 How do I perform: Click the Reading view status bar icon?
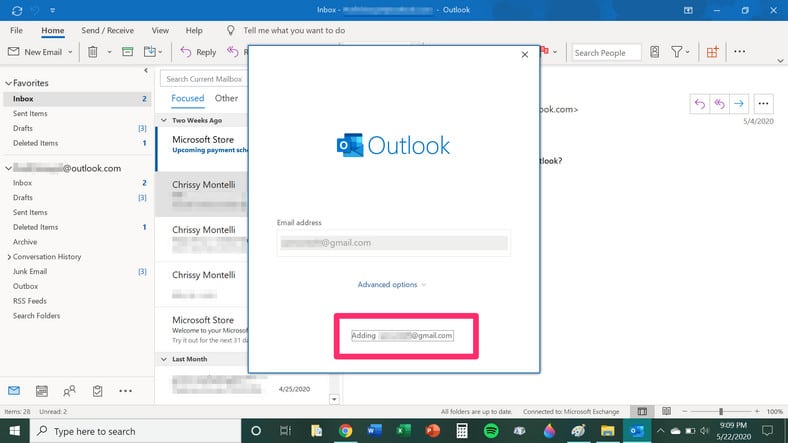click(x=666, y=411)
